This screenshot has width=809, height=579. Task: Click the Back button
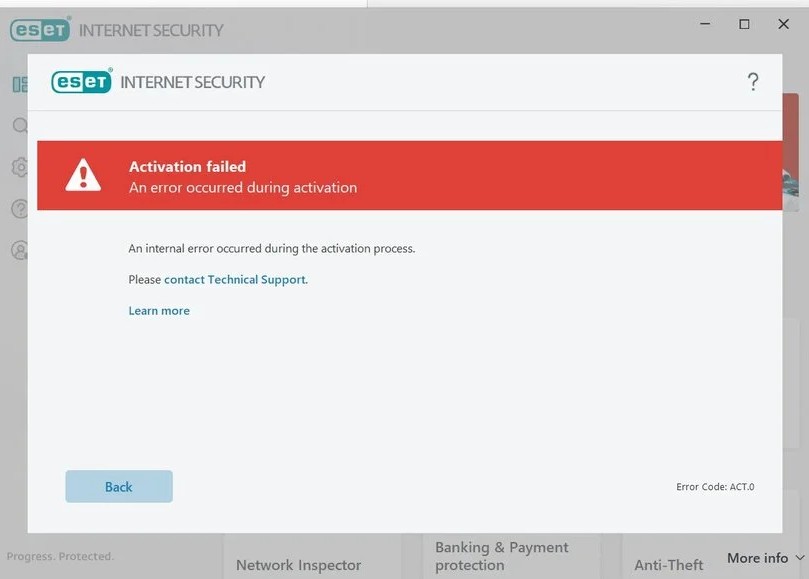pos(119,486)
